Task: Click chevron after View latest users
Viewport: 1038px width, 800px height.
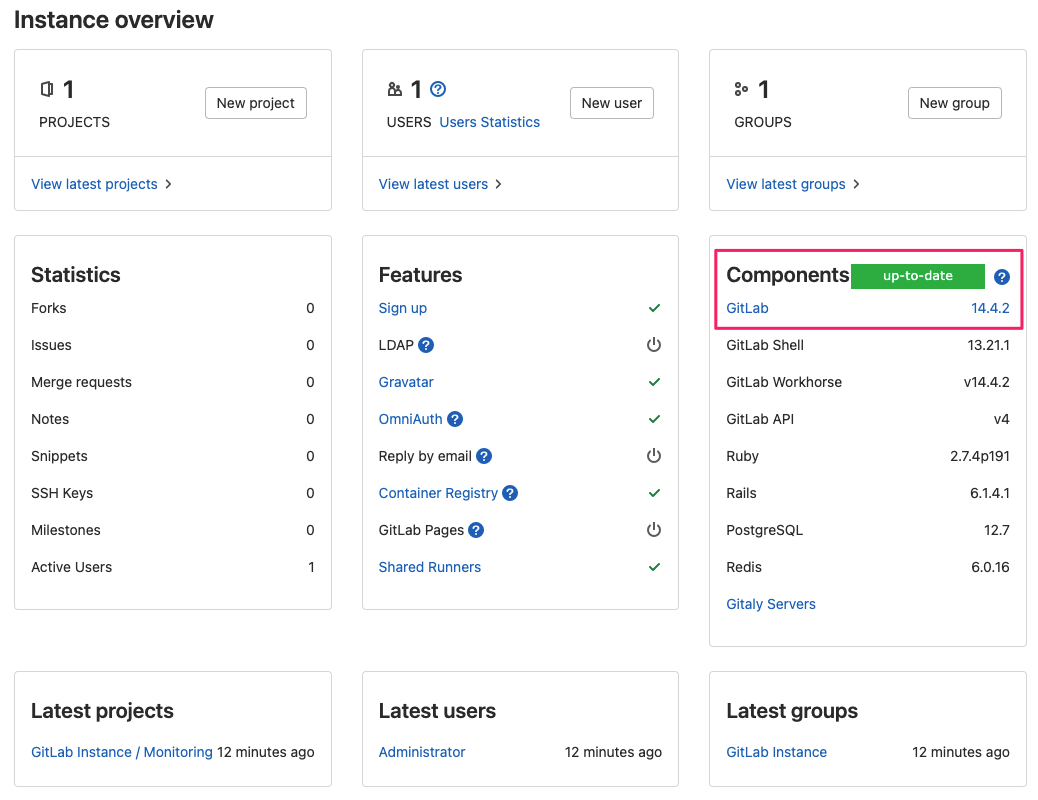Action: click(498, 184)
